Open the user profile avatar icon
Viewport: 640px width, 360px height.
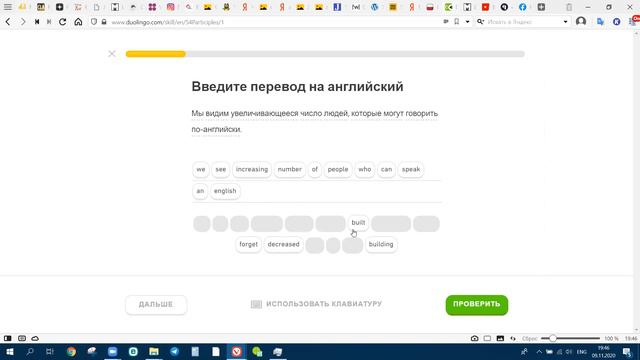click(x=581, y=22)
